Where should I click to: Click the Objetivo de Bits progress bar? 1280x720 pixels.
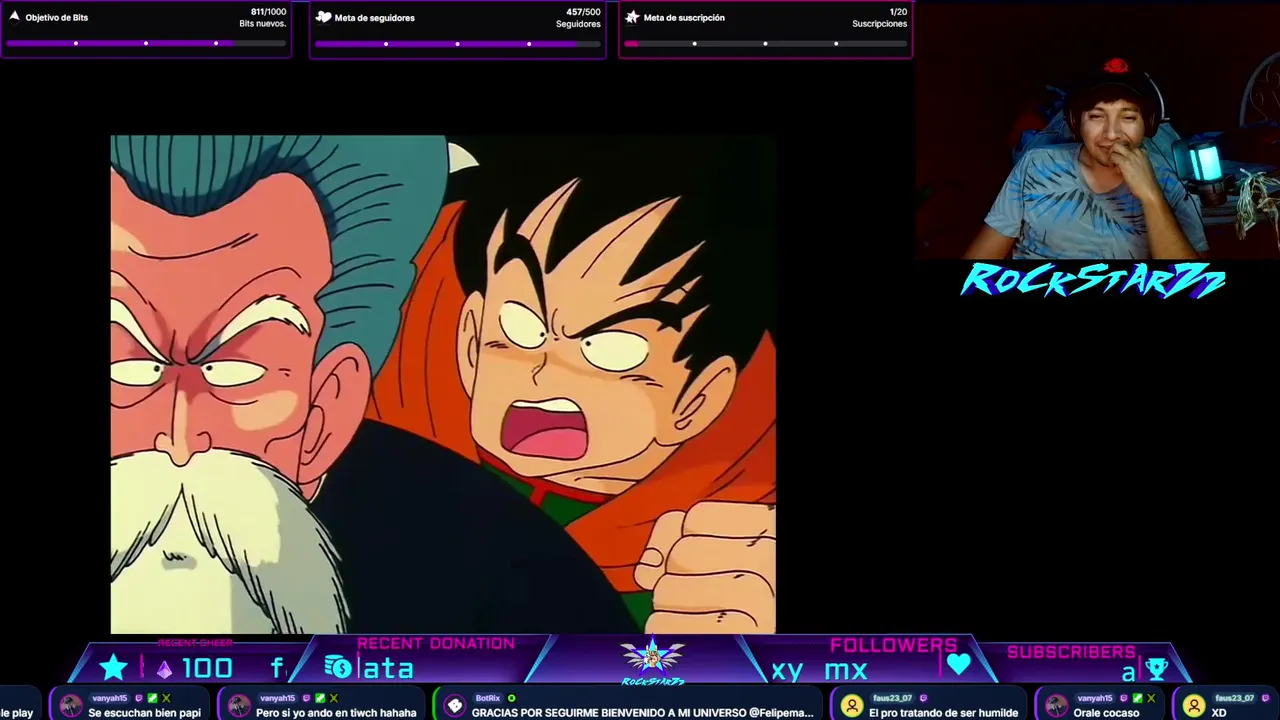point(146,43)
